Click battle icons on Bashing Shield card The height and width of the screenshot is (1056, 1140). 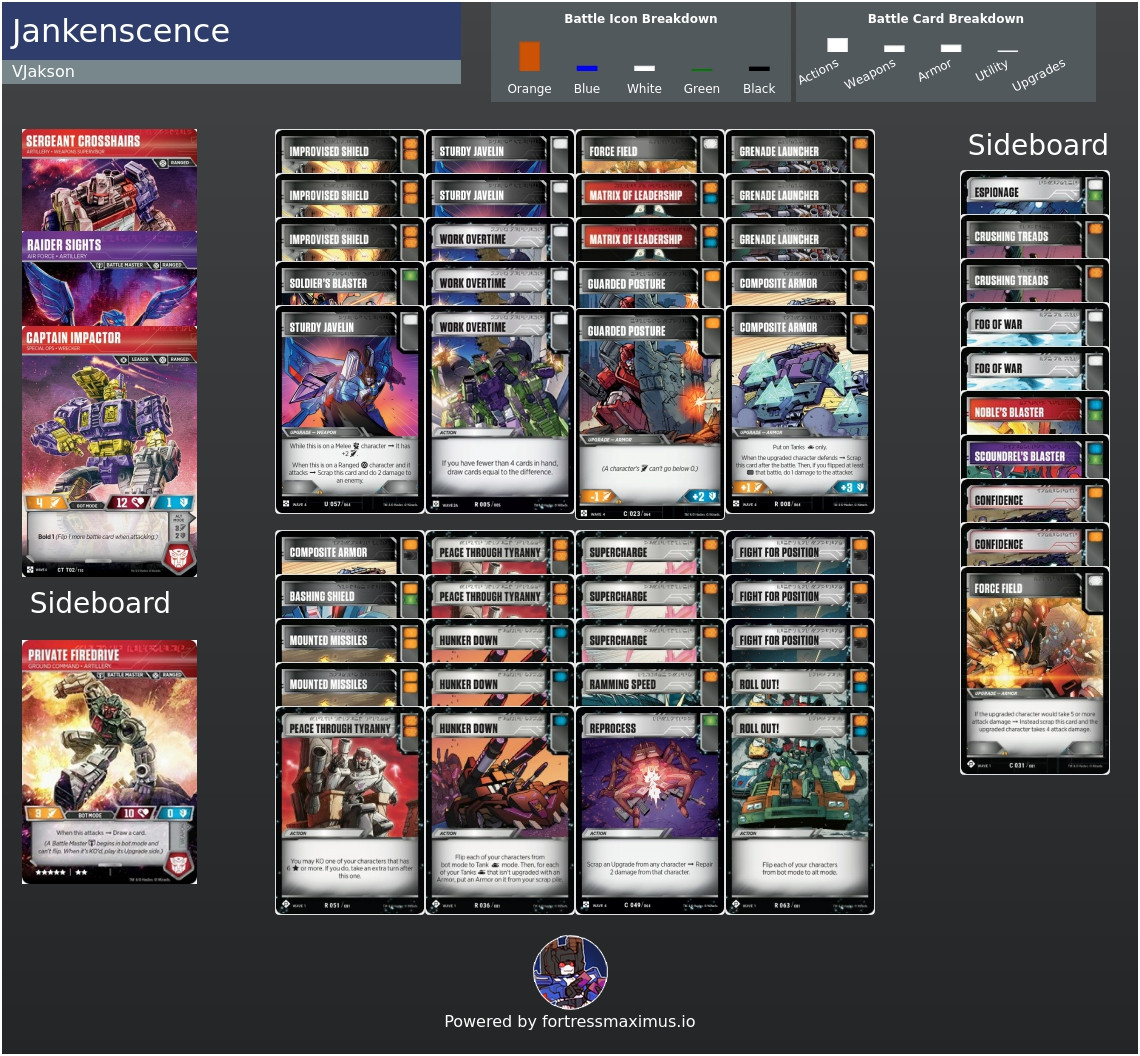[x=410, y=594]
